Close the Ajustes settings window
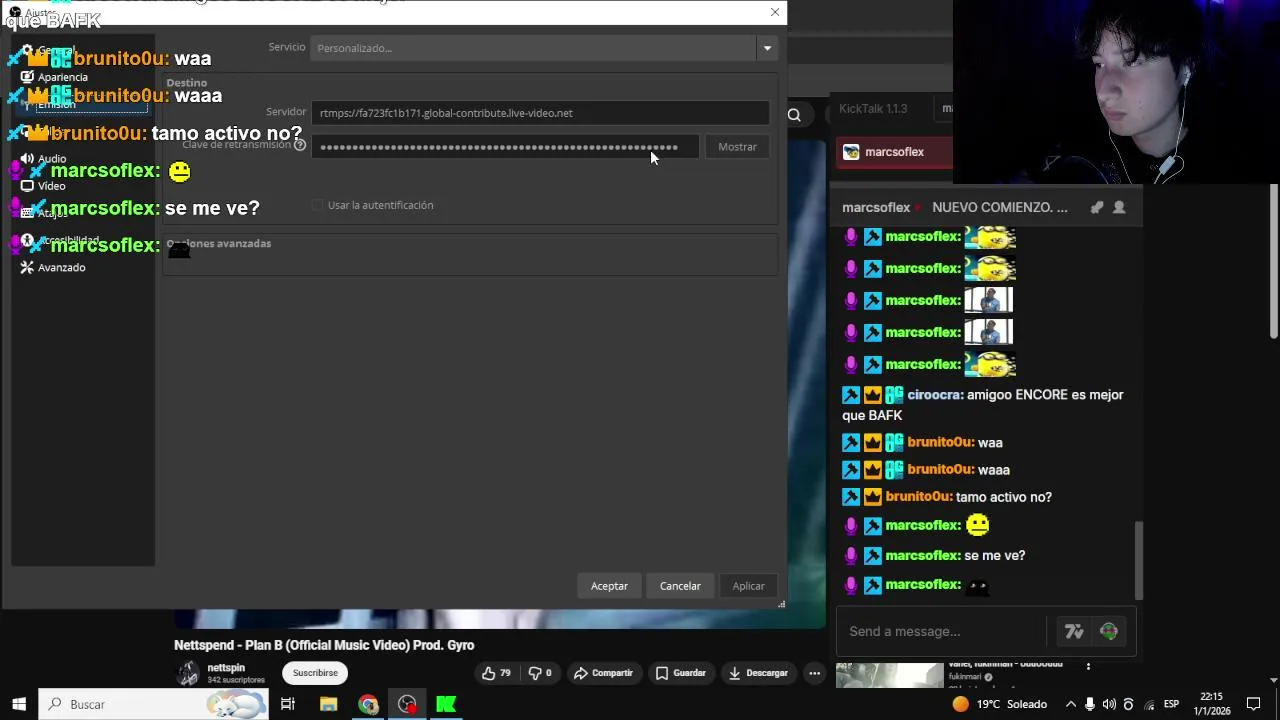The image size is (1280, 720). click(775, 12)
